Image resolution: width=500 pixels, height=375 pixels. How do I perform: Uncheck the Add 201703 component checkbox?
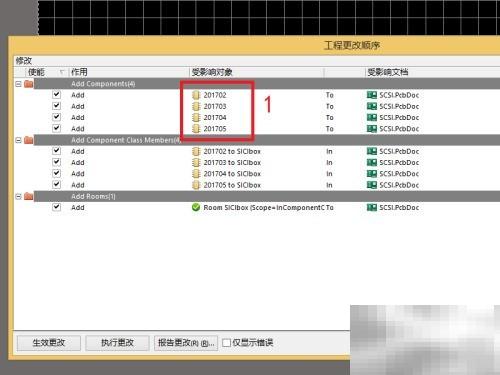pyautogui.click(x=57, y=106)
